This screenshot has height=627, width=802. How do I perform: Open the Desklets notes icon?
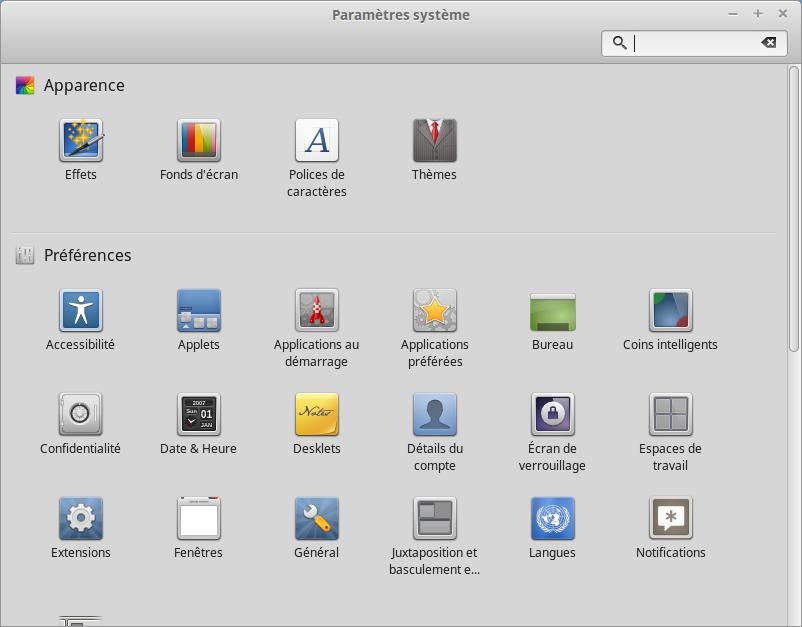pyautogui.click(x=317, y=414)
